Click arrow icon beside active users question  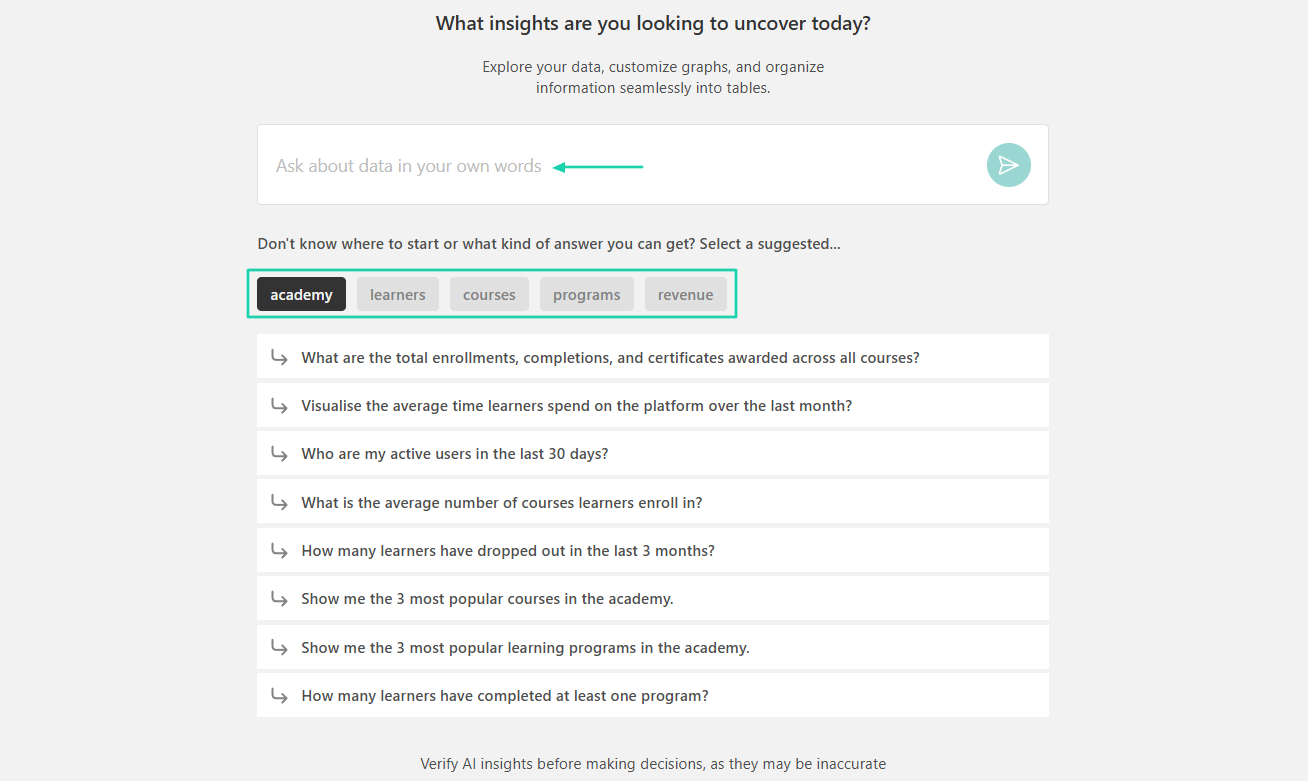[280, 453]
